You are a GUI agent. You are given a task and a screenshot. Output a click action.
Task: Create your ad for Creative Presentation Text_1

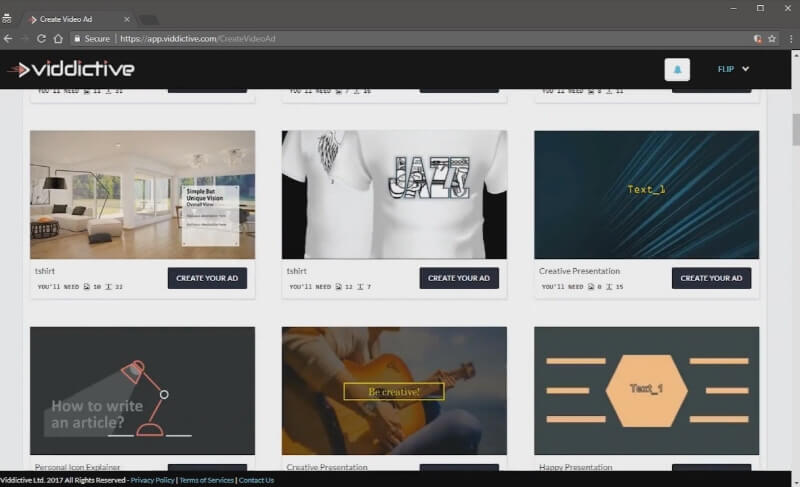click(x=711, y=278)
